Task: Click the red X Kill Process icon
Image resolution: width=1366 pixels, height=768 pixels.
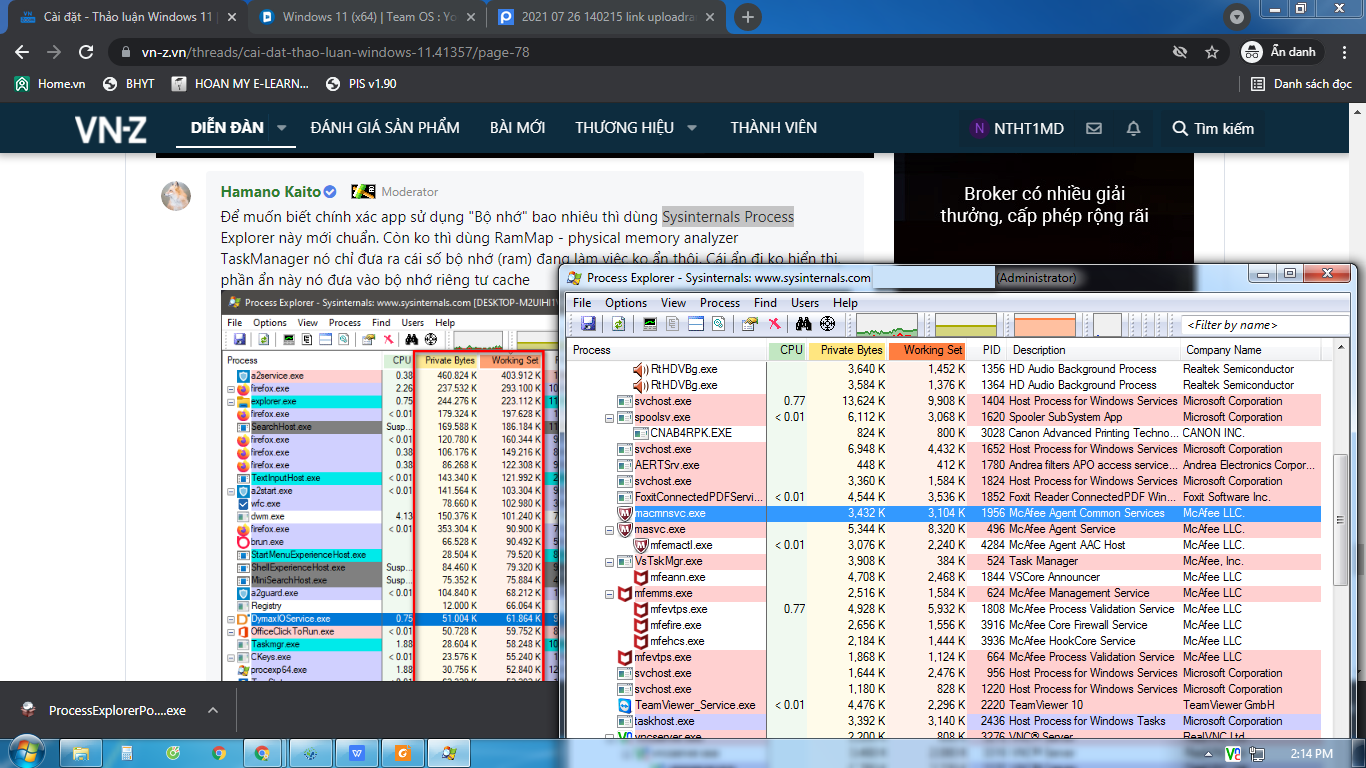Action: [774, 324]
